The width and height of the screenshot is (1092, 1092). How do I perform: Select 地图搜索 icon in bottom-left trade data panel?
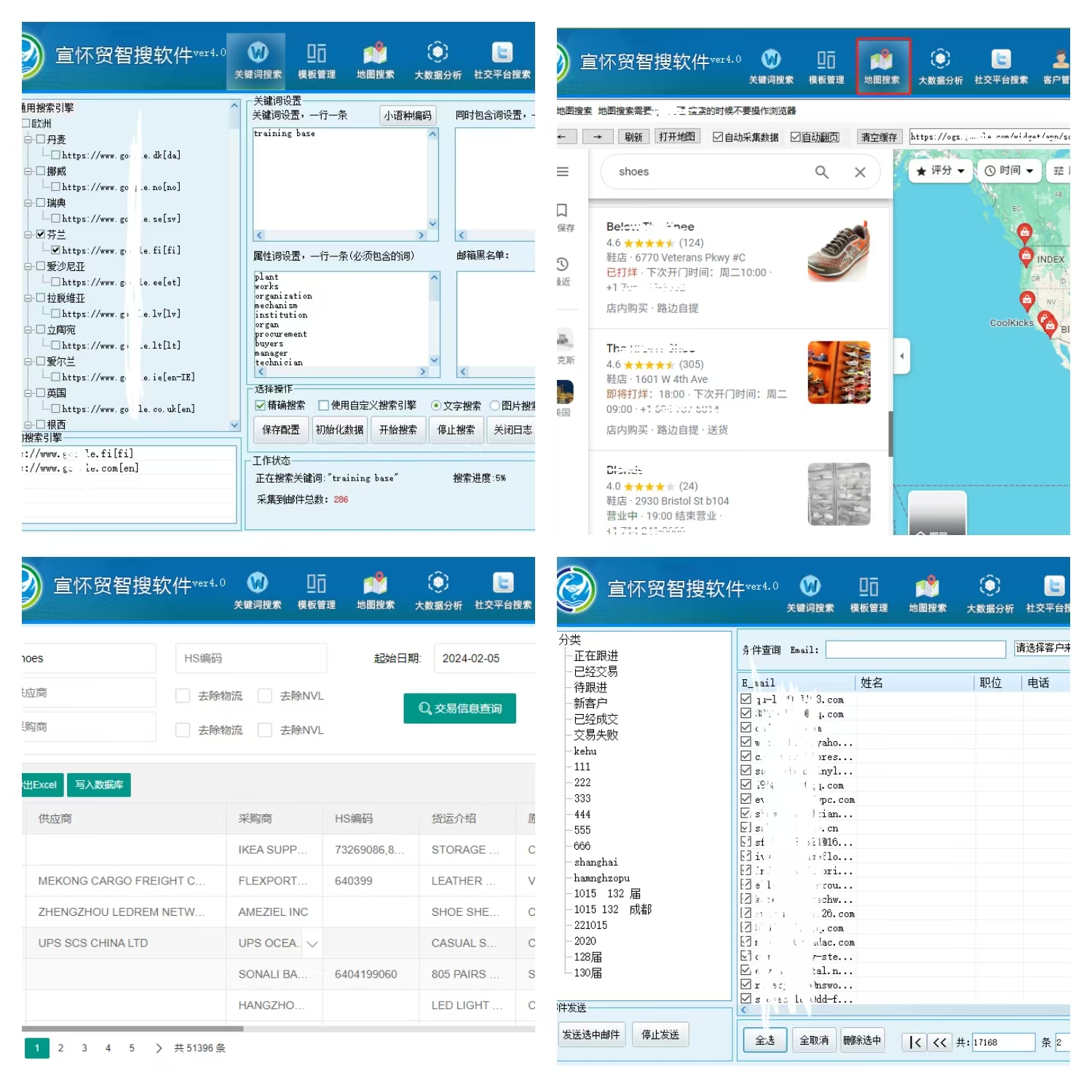pos(375,590)
